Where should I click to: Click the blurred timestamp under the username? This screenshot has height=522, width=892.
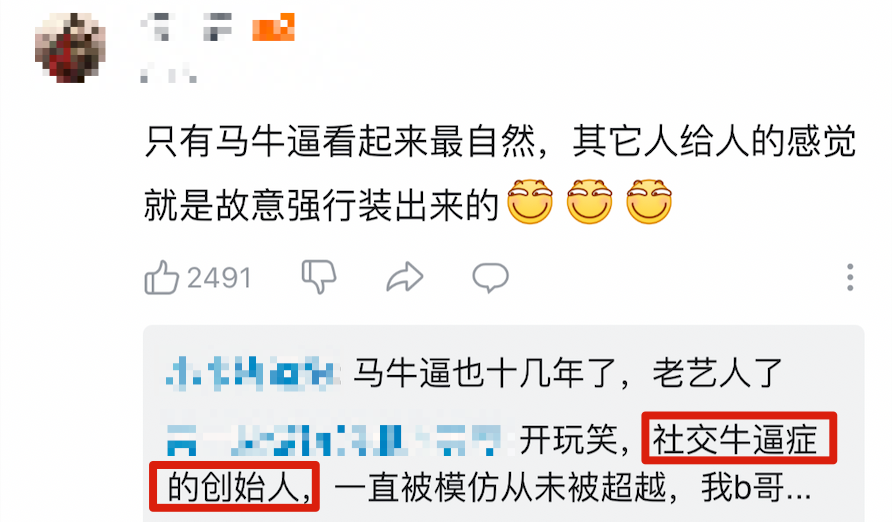click(168, 75)
